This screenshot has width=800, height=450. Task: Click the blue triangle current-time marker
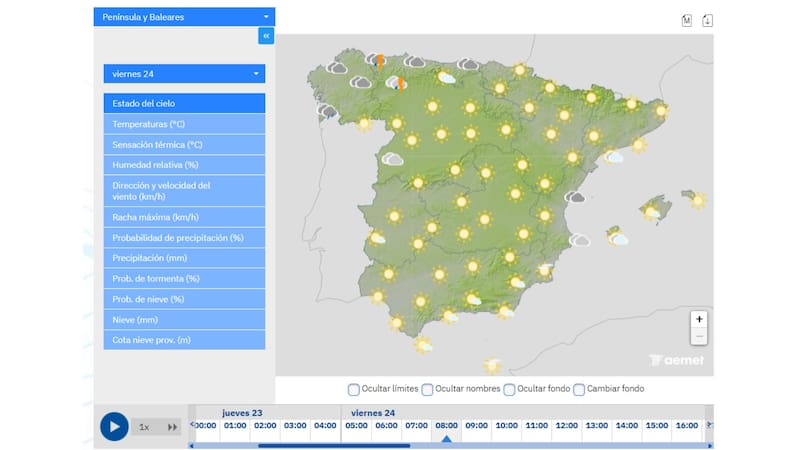(x=446, y=439)
